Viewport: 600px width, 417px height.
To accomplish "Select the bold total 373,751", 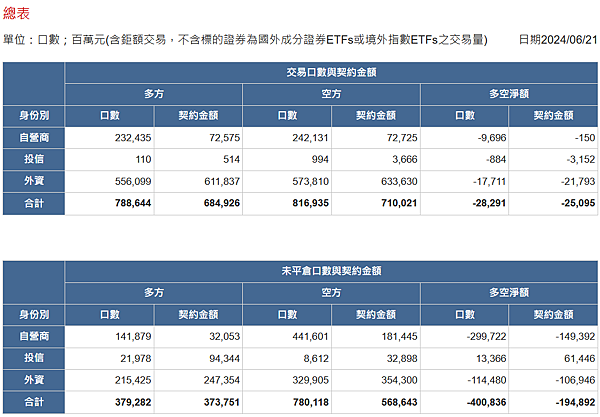I will (x=198, y=402).
